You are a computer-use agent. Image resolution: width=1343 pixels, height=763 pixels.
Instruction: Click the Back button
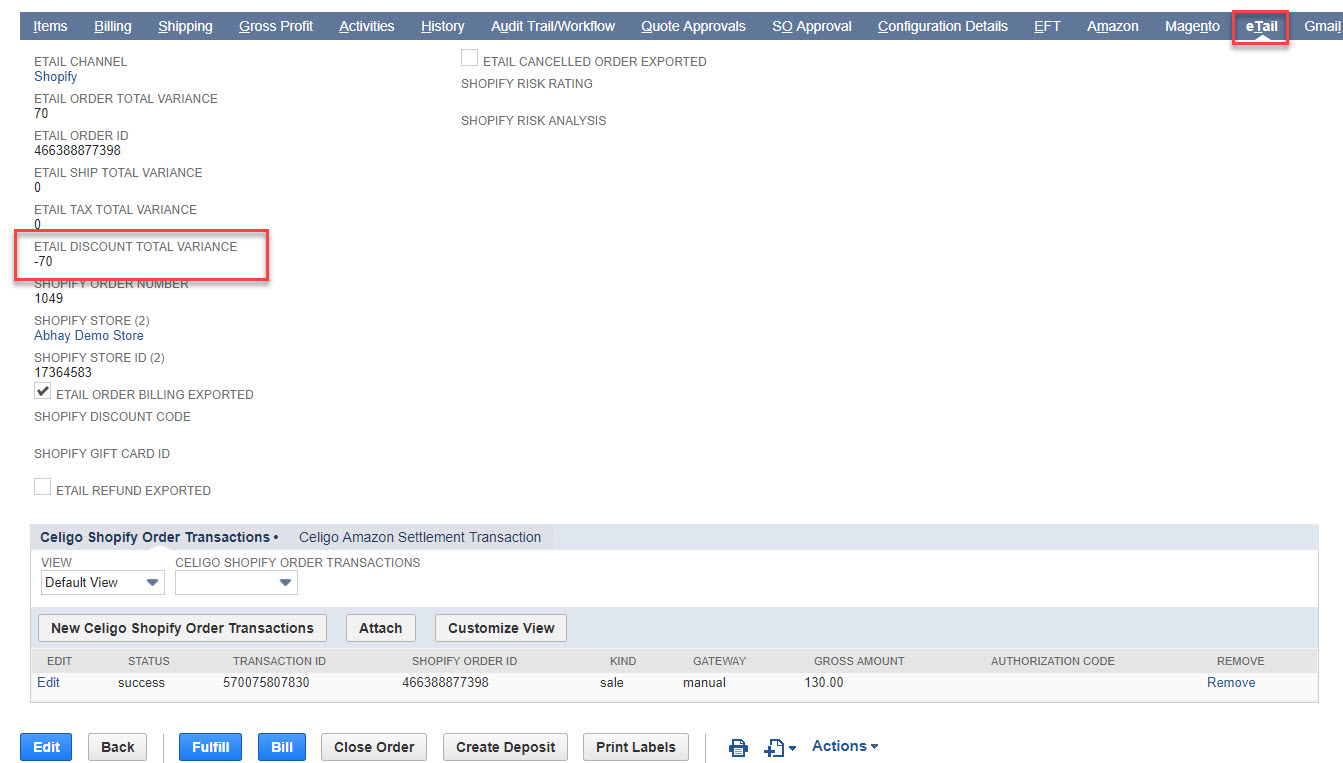(x=118, y=747)
